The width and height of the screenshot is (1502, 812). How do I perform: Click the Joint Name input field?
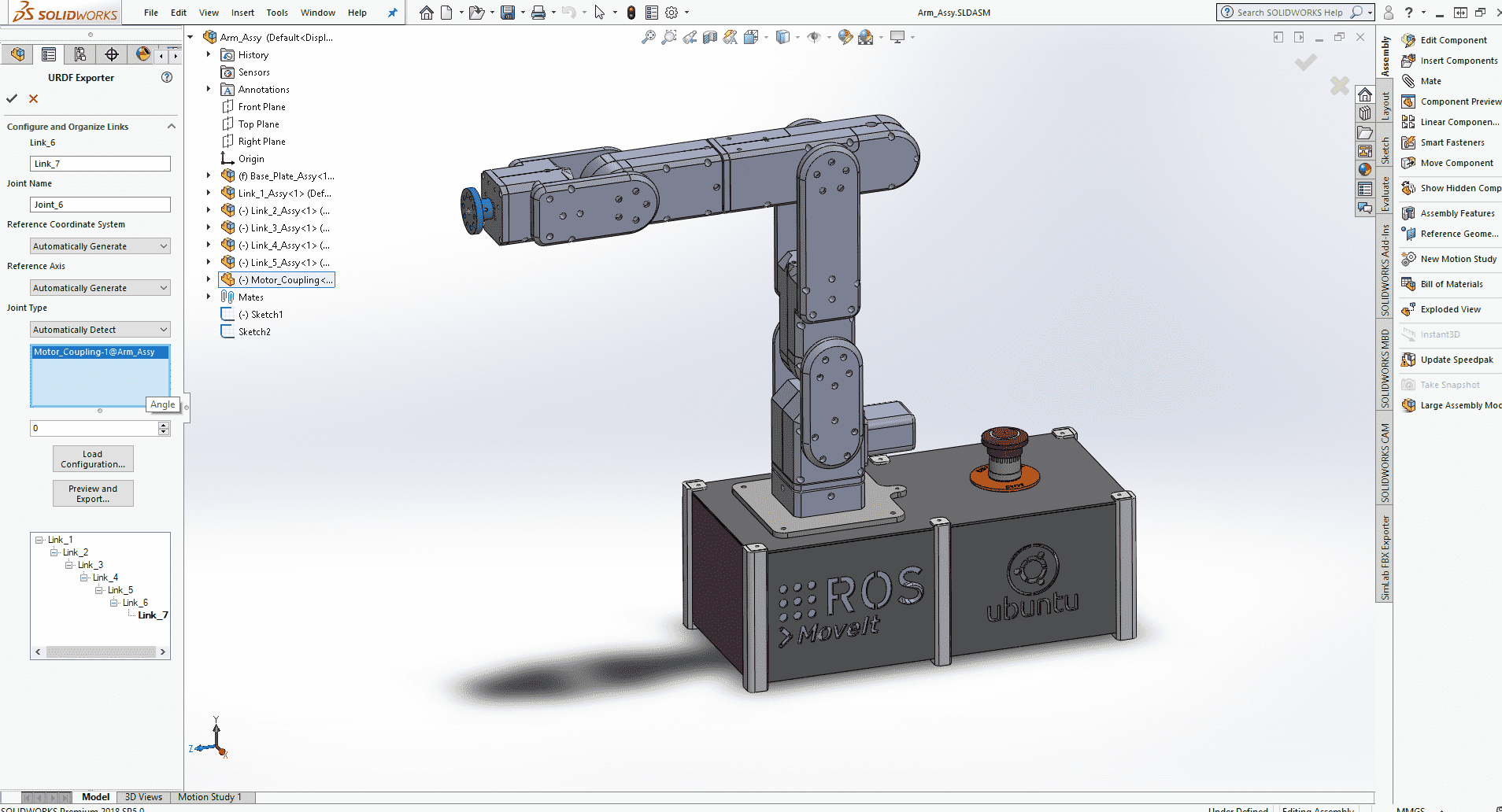[x=100, y=205]
